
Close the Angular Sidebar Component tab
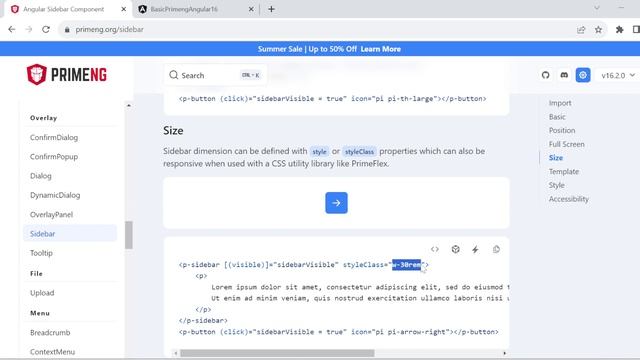point(124,9)
